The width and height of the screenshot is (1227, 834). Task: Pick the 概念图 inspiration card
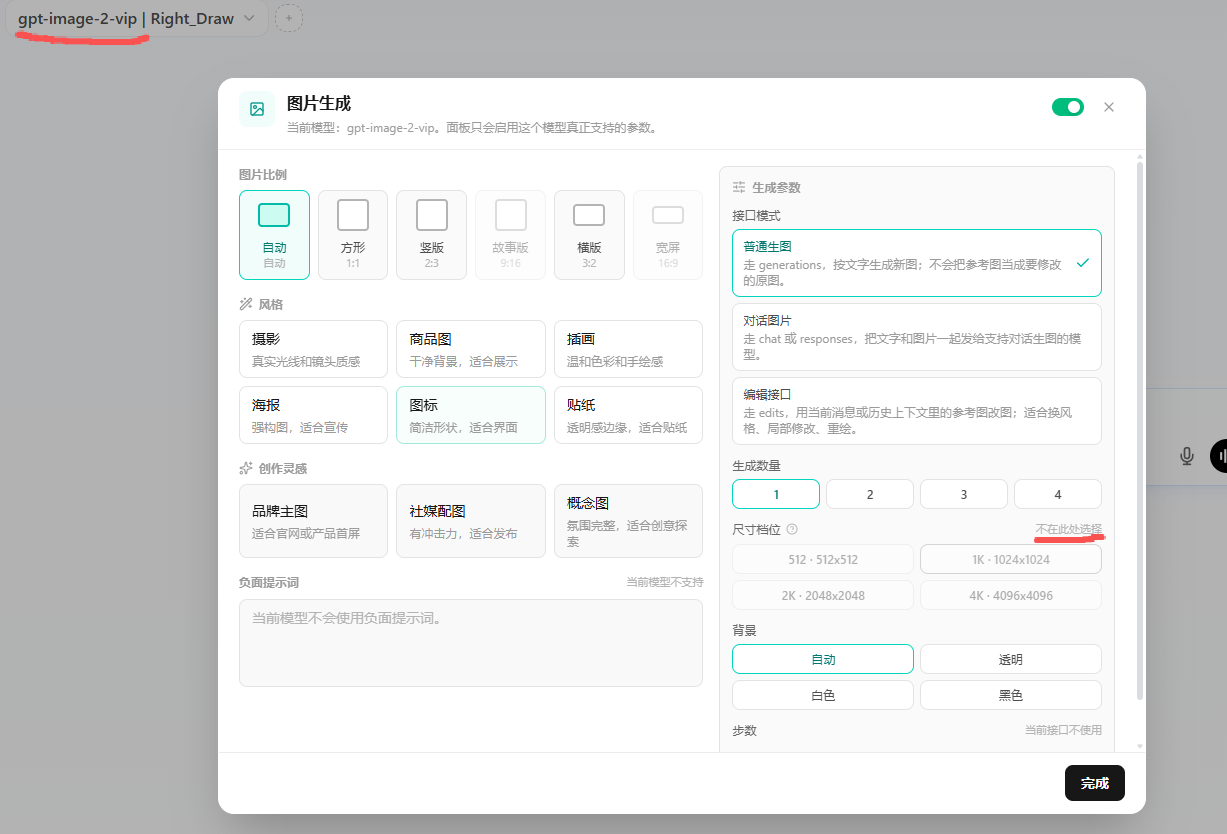628,521
